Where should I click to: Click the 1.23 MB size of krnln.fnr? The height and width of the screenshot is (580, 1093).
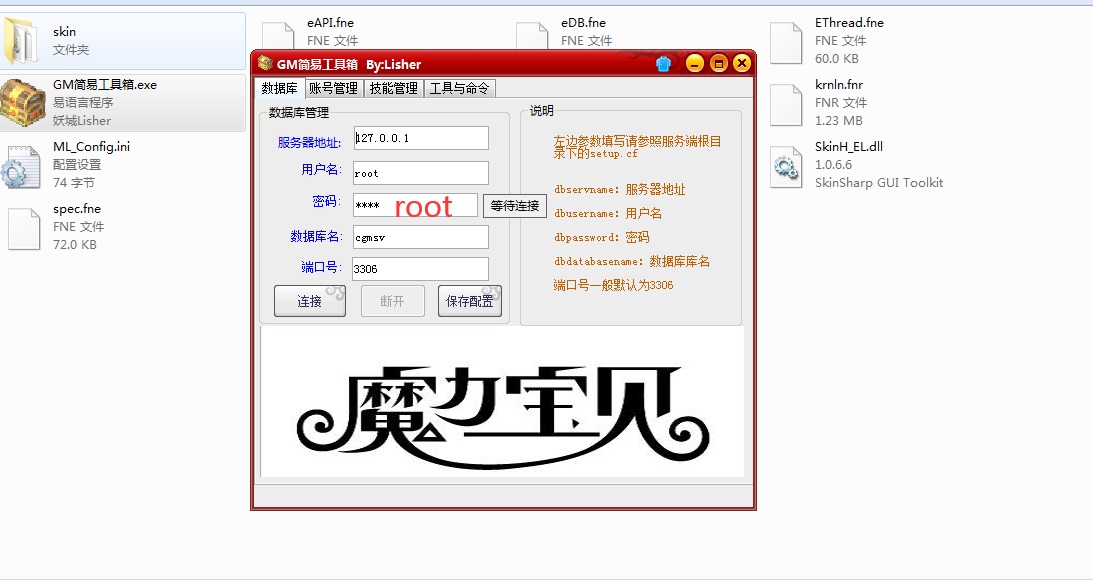839,121
